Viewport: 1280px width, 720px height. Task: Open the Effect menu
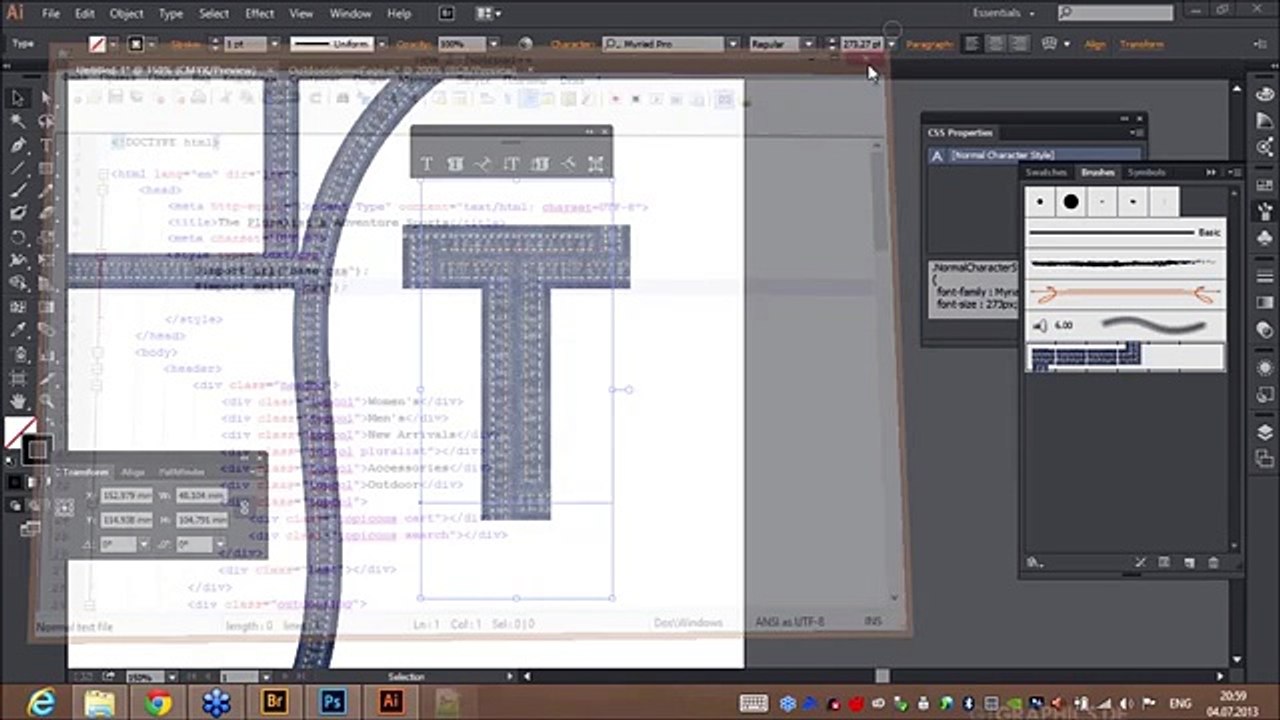[x=259, y=14]
